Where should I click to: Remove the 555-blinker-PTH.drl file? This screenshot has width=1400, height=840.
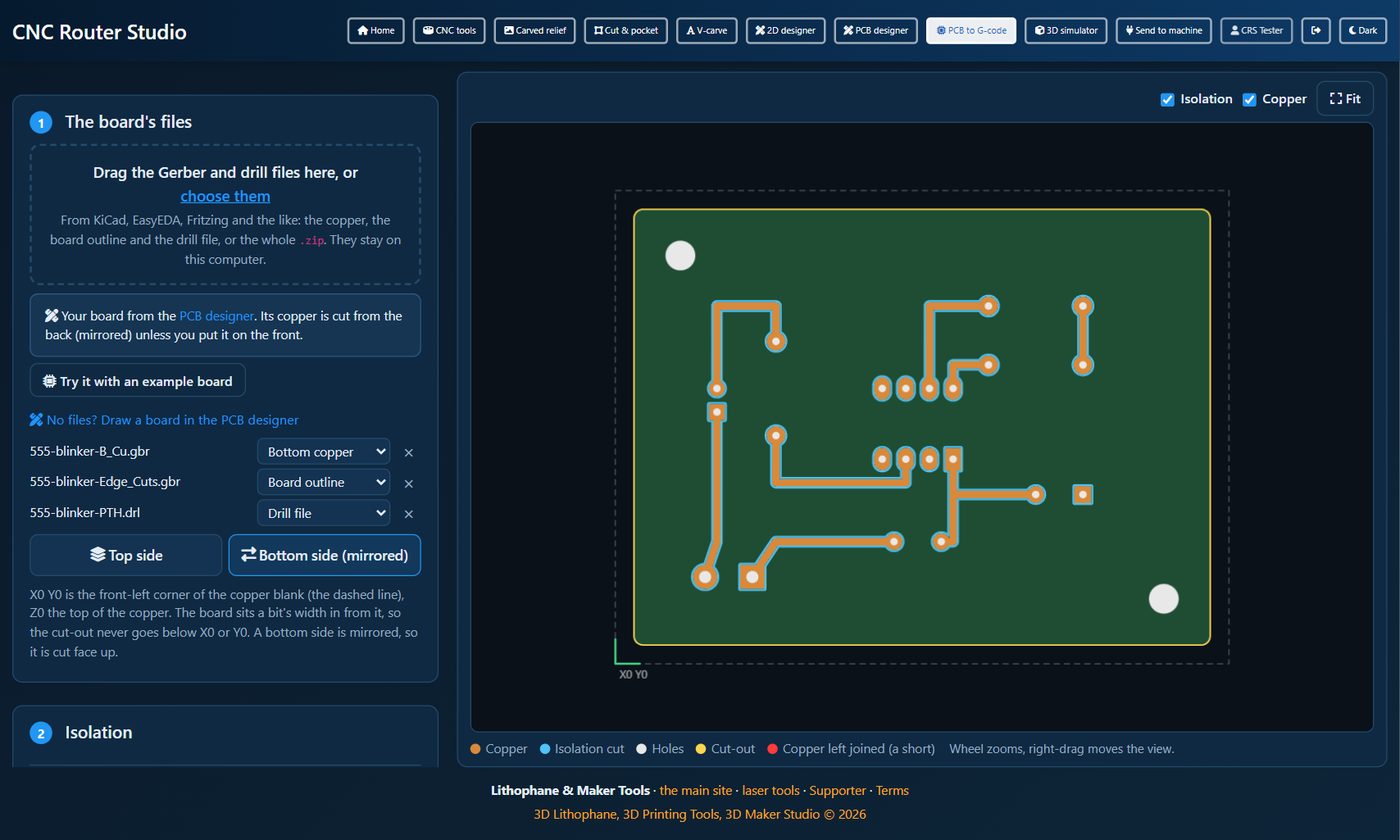click(x=408, y=514)
